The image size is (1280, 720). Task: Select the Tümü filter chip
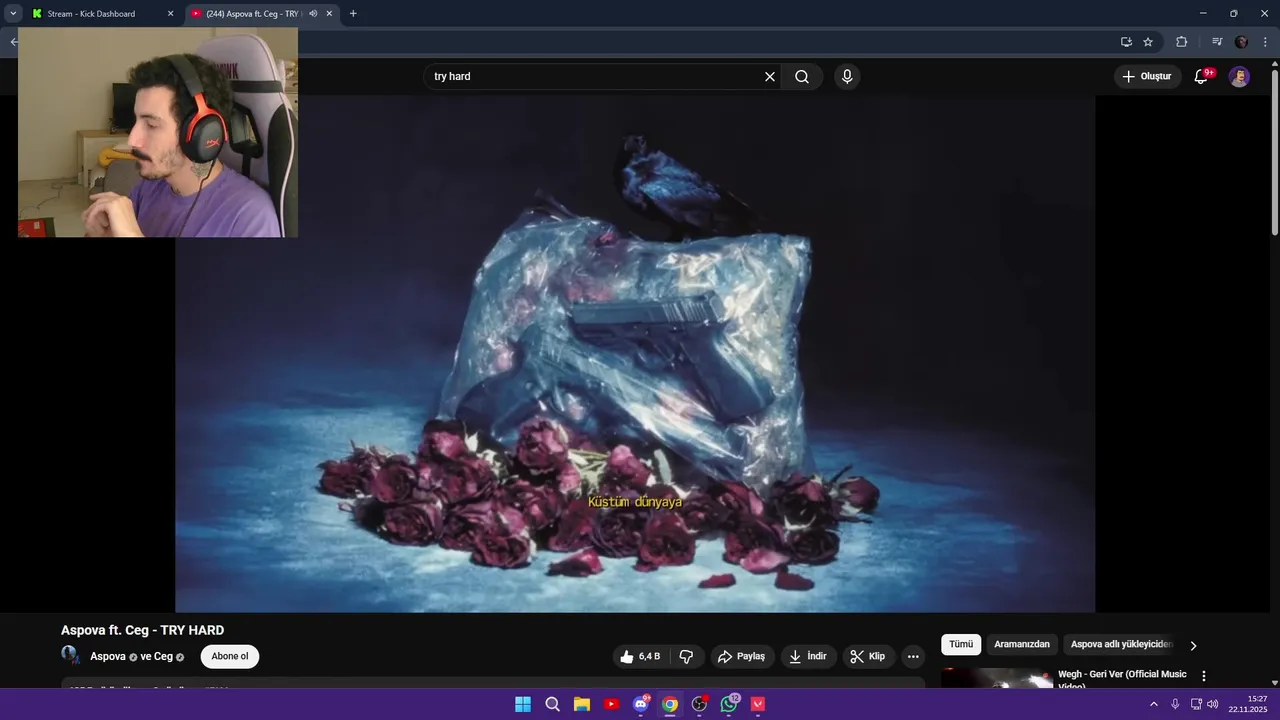click(x=961, y=645)
